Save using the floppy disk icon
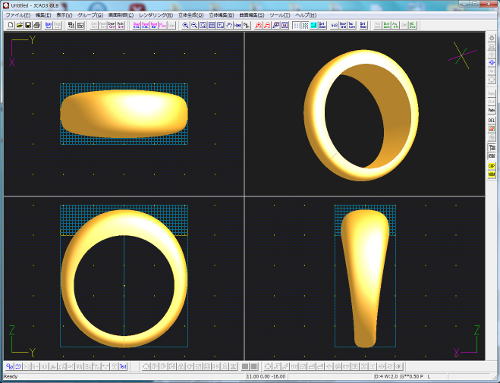 pyautogui.click(x=28, y=25)
